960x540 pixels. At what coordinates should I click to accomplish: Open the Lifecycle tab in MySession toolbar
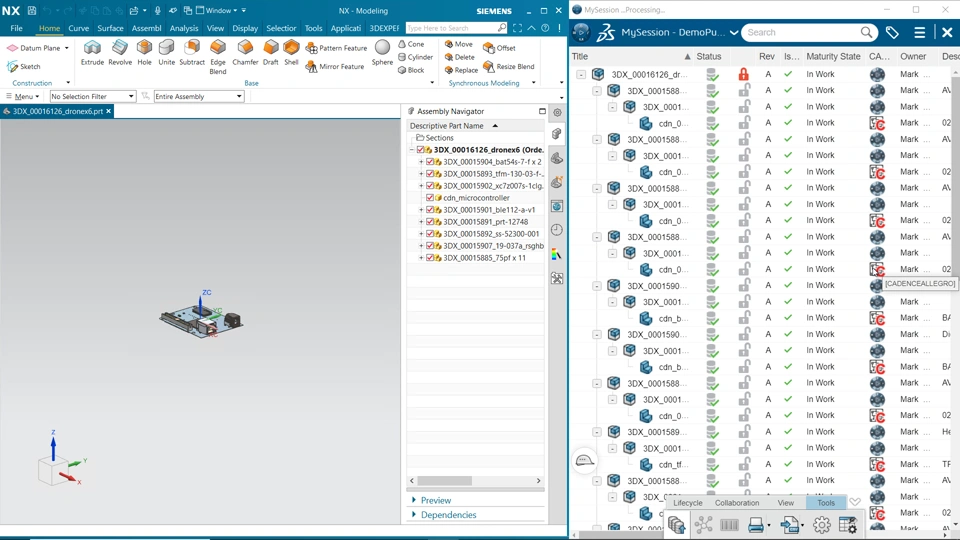(688, 503)
